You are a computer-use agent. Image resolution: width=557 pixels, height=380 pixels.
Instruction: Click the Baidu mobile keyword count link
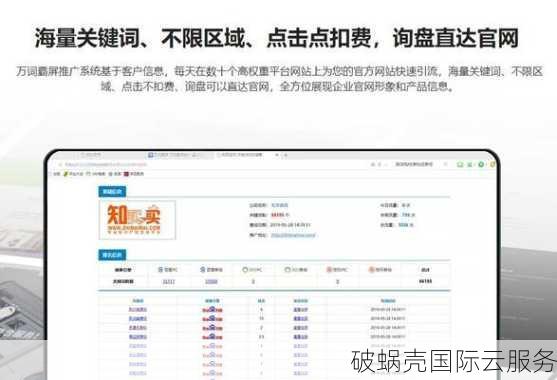[x=211, y=282]
